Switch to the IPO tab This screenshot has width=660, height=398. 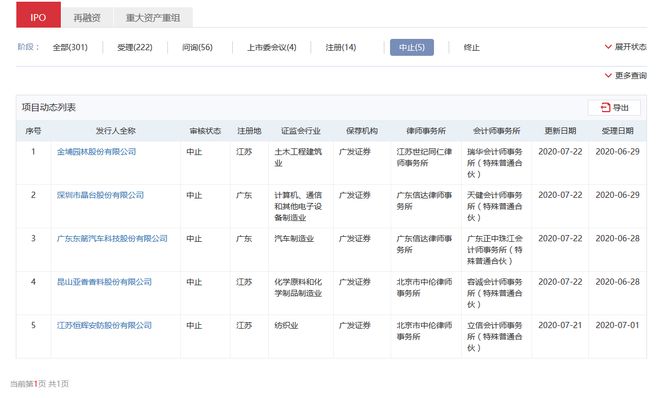coord(38,15)
